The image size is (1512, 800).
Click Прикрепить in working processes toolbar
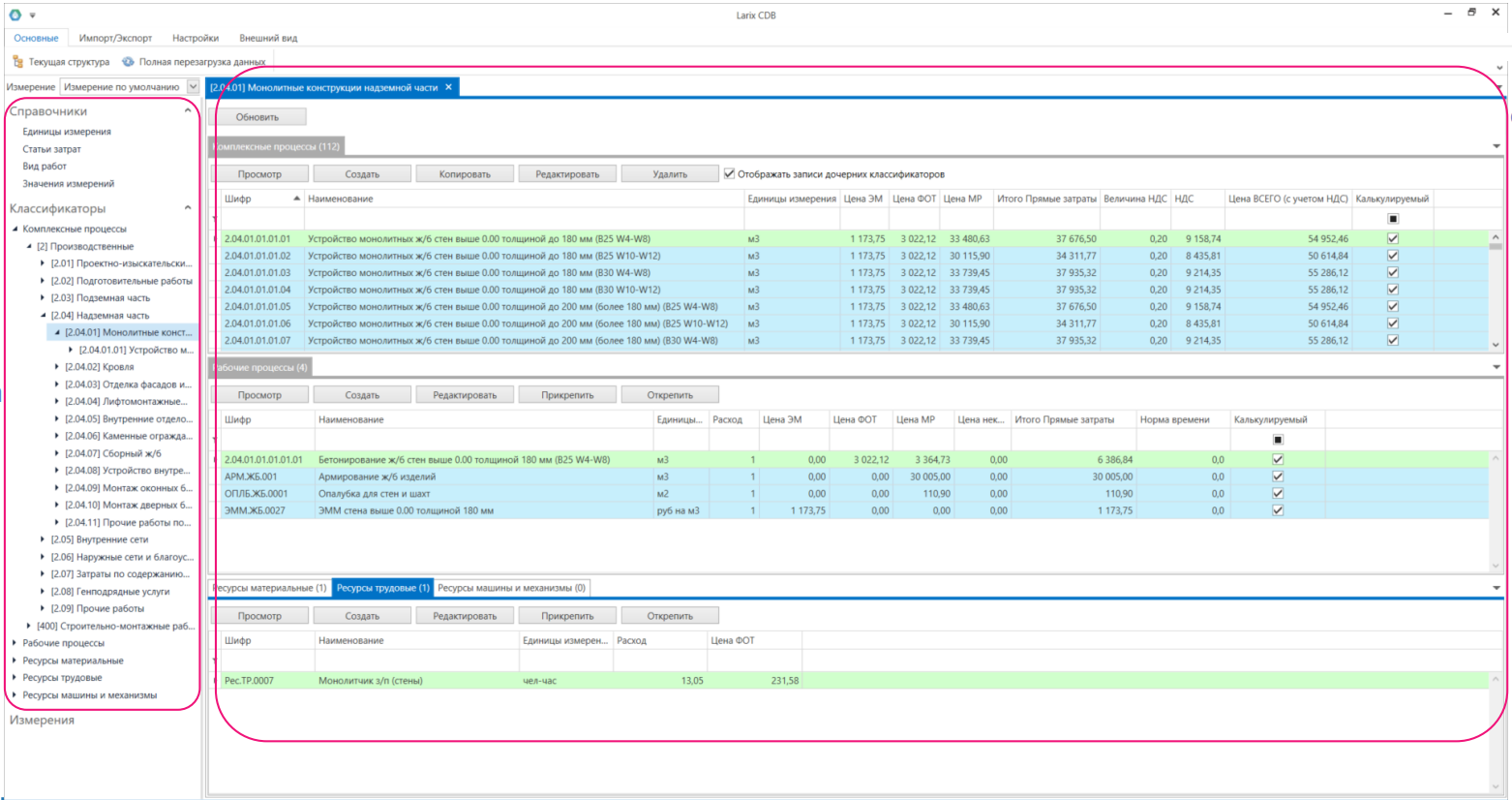pos(567,395)
